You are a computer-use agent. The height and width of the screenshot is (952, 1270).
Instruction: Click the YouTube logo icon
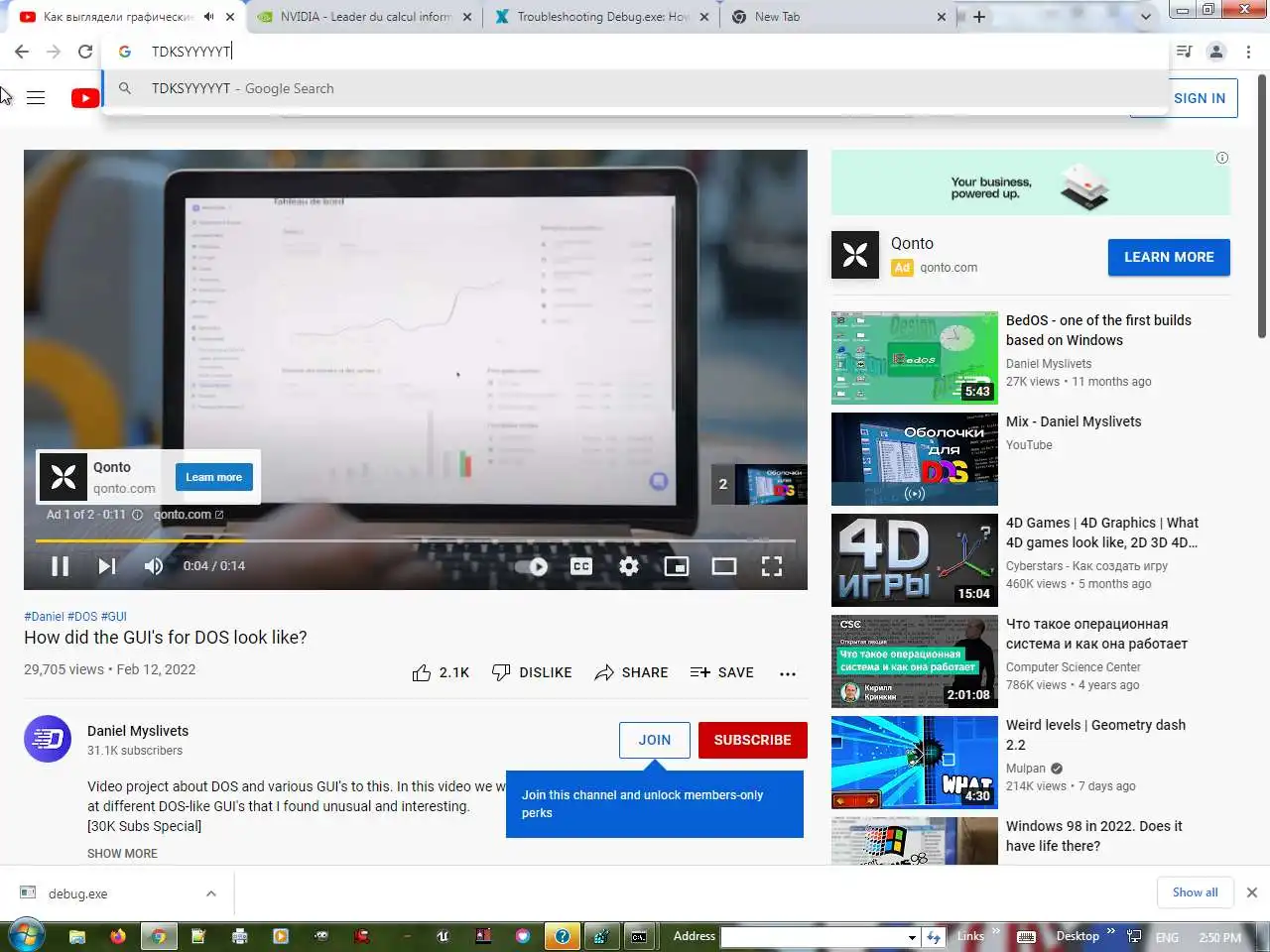[x=85, y=97]
